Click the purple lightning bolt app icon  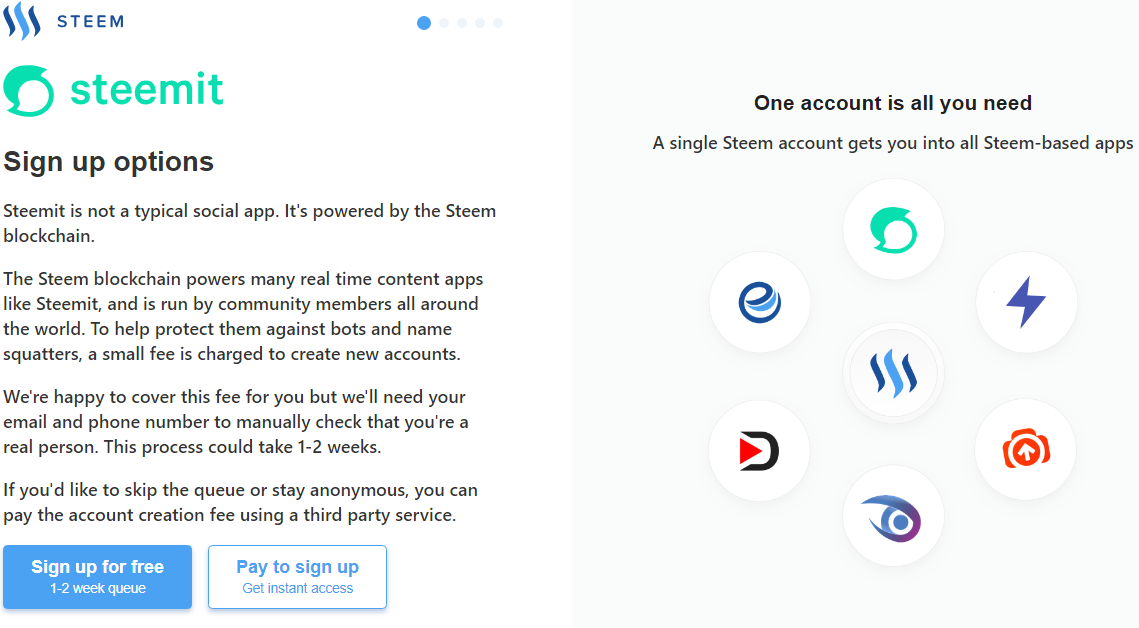(1026, 302)
